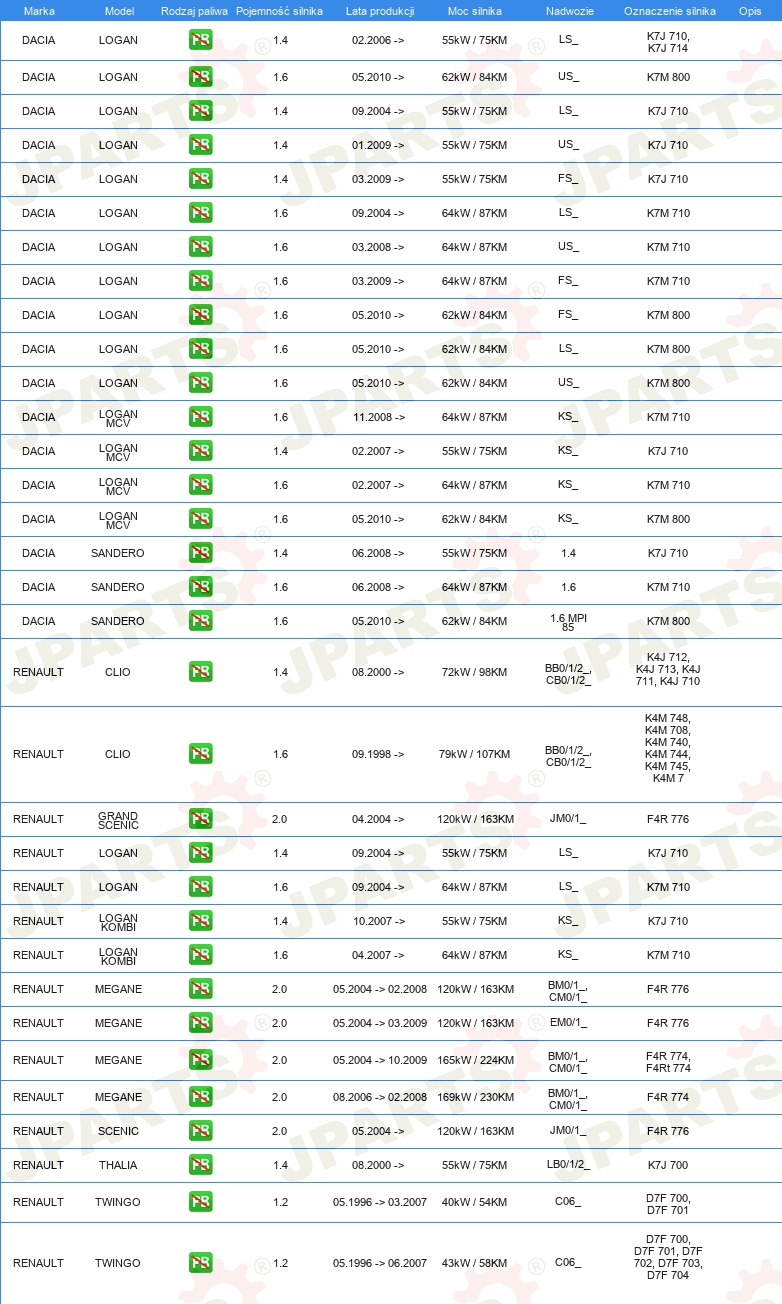Click the date range 08.2006 -> 02.2008

[380, 1097]
